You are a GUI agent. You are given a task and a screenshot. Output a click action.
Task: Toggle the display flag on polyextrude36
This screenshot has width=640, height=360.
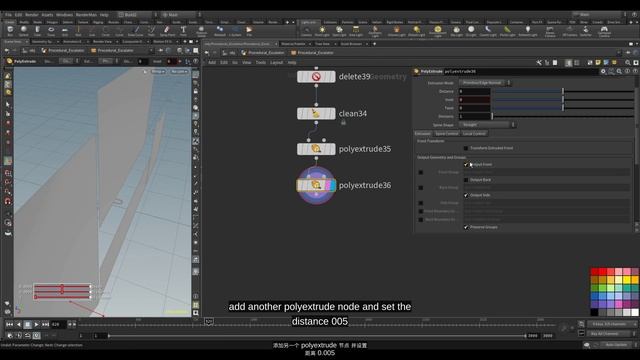(332, 186)
